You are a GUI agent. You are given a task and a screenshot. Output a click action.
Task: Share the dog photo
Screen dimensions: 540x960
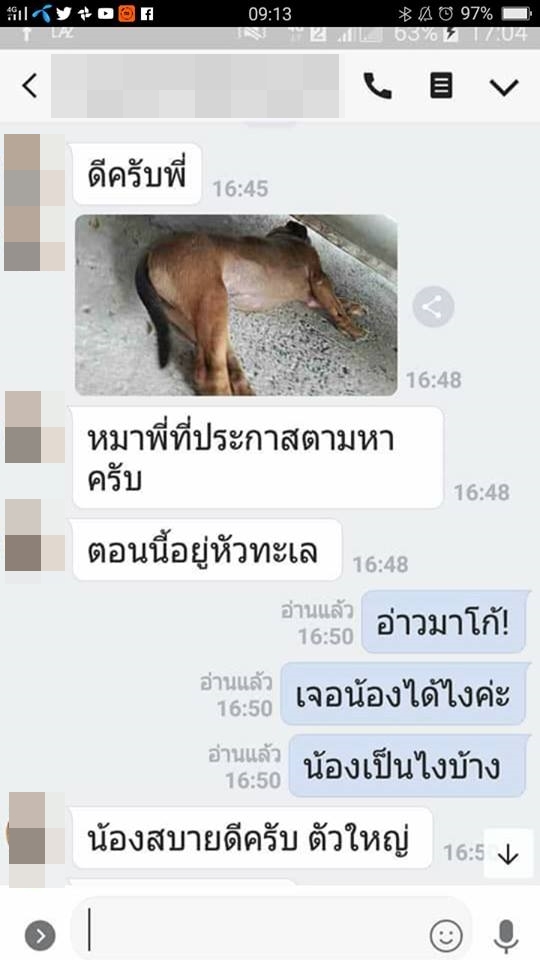tap(433, 307)
